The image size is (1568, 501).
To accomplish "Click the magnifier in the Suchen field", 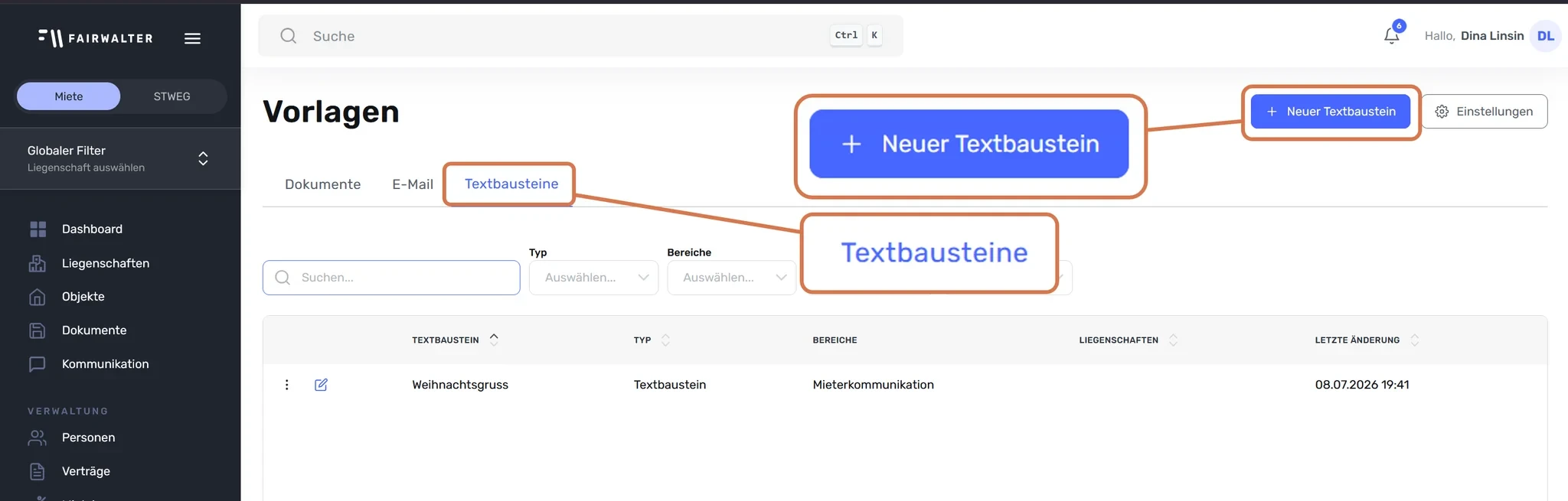I will 283,278.
